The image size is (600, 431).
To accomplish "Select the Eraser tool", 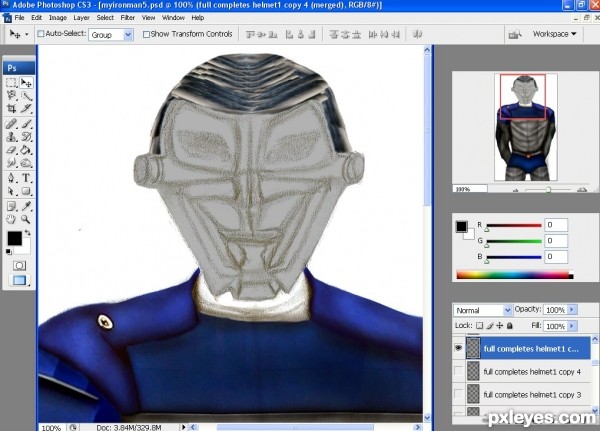I will [x=11, y=150].
